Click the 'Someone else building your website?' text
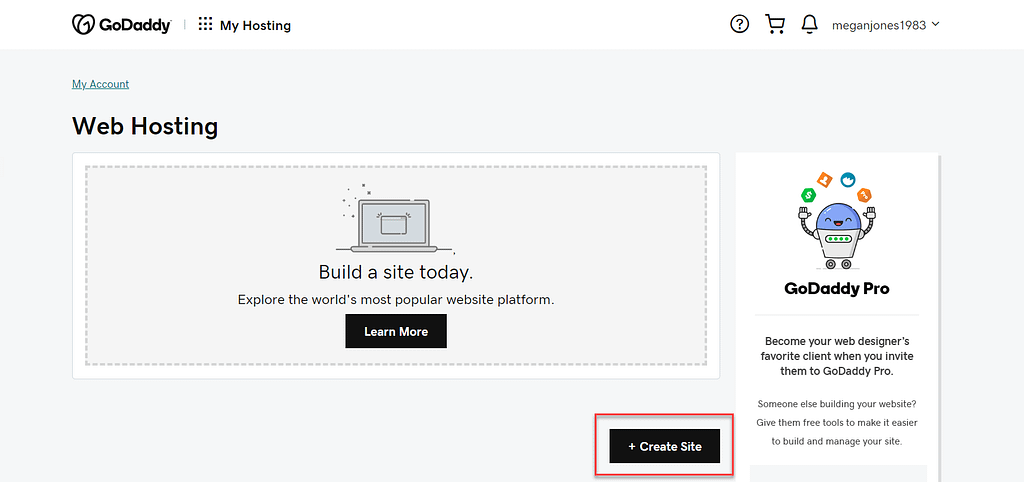The image size is (1024, 482). pos(837,404)
